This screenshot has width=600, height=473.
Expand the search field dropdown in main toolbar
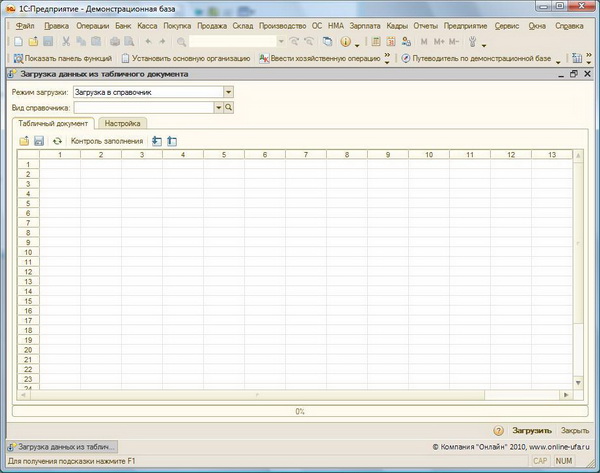tap(281, 41)
